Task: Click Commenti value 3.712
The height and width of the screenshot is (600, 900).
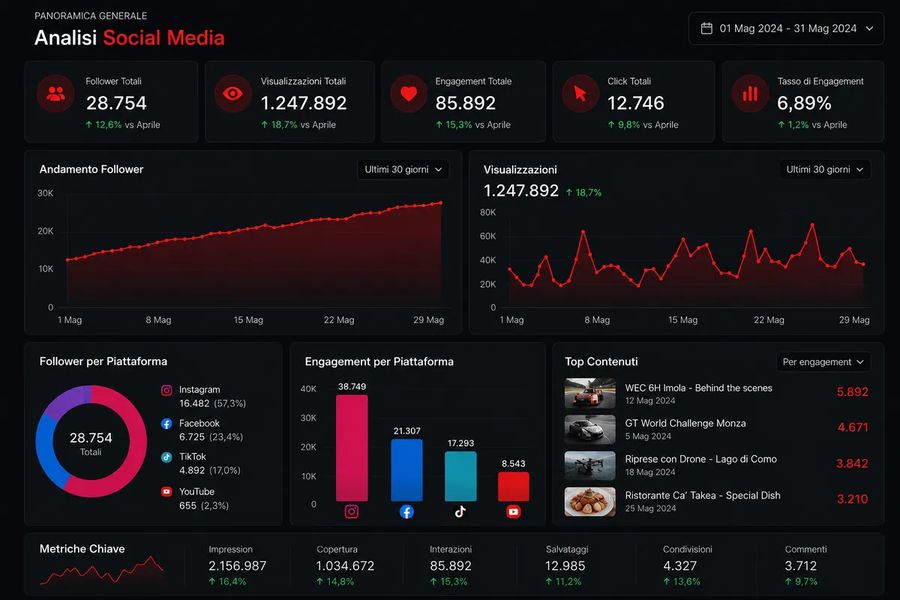Action: (x=801, y=566)
